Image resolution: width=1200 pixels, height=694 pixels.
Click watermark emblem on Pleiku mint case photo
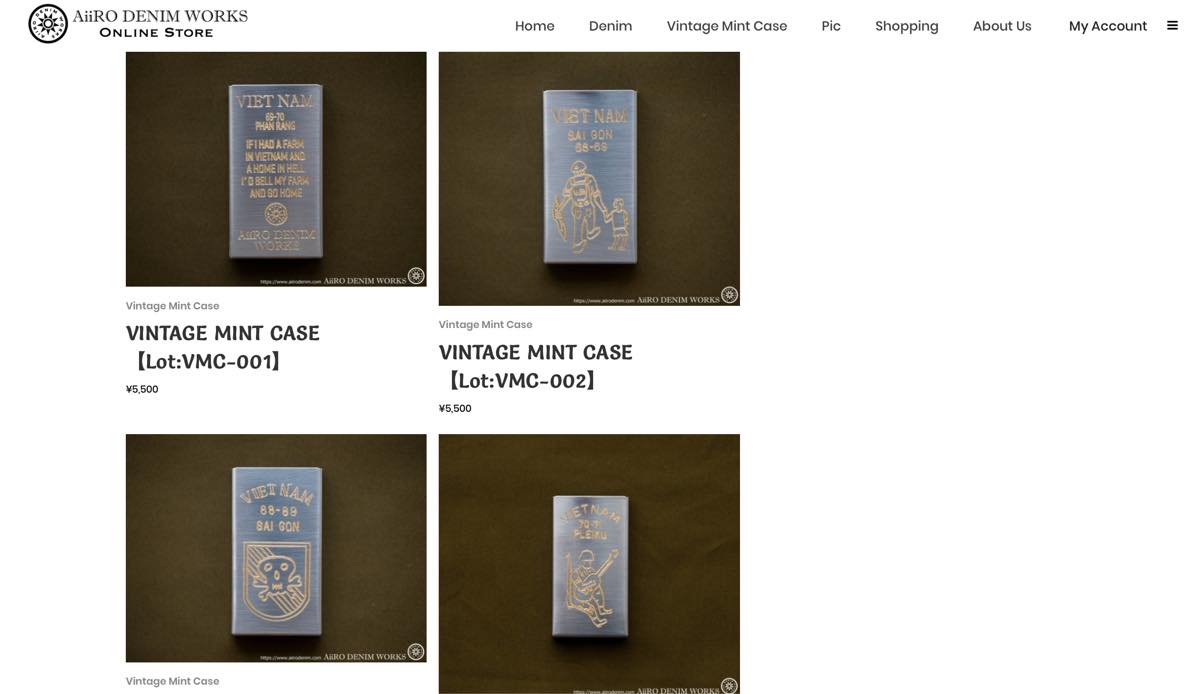729,686
